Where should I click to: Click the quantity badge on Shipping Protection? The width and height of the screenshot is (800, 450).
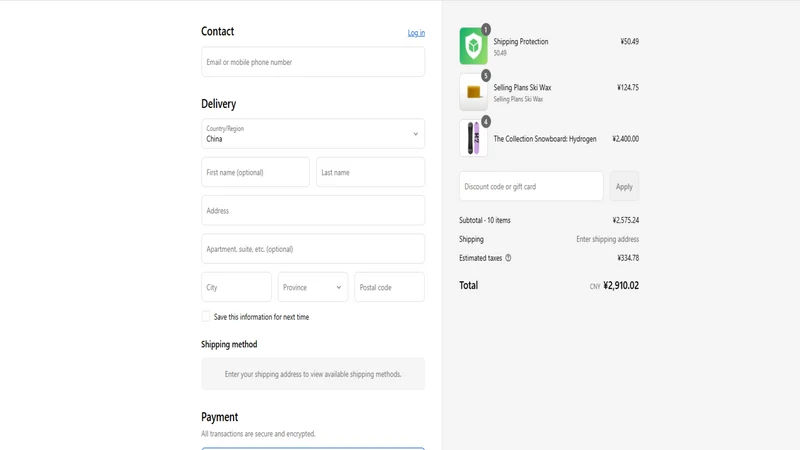coord(486,29)
